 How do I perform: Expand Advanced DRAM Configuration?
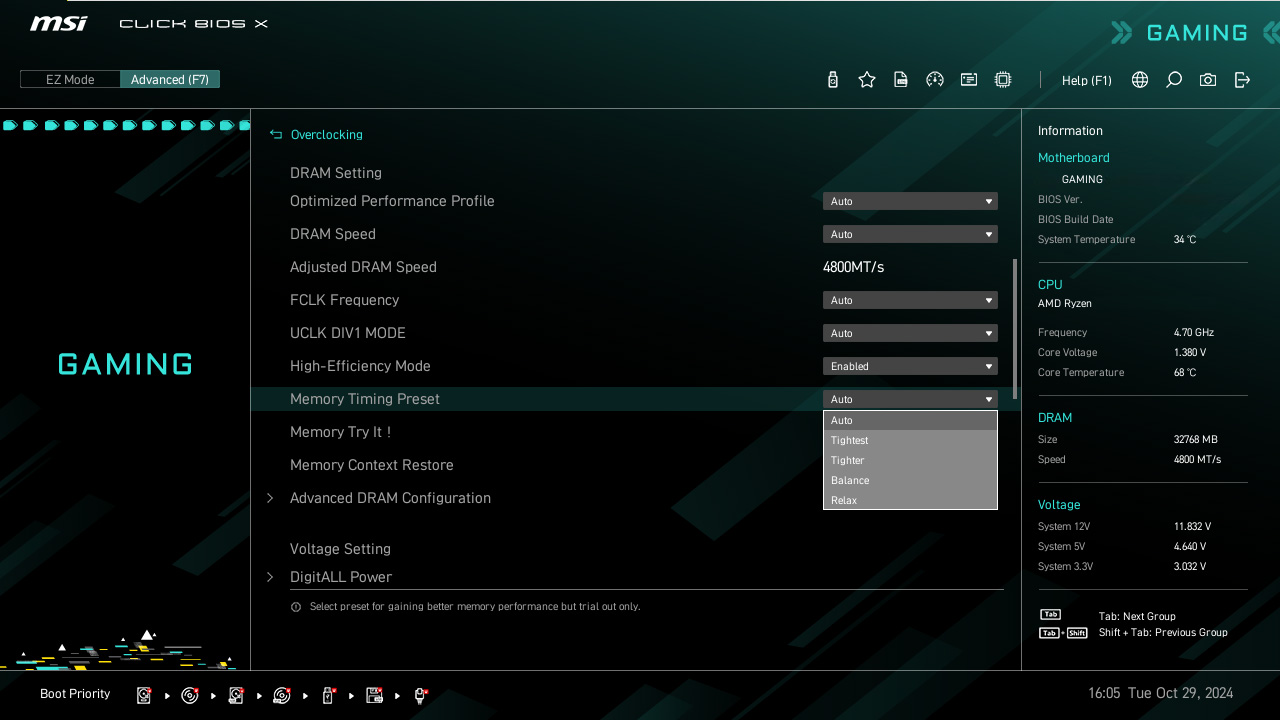(390, 497)
